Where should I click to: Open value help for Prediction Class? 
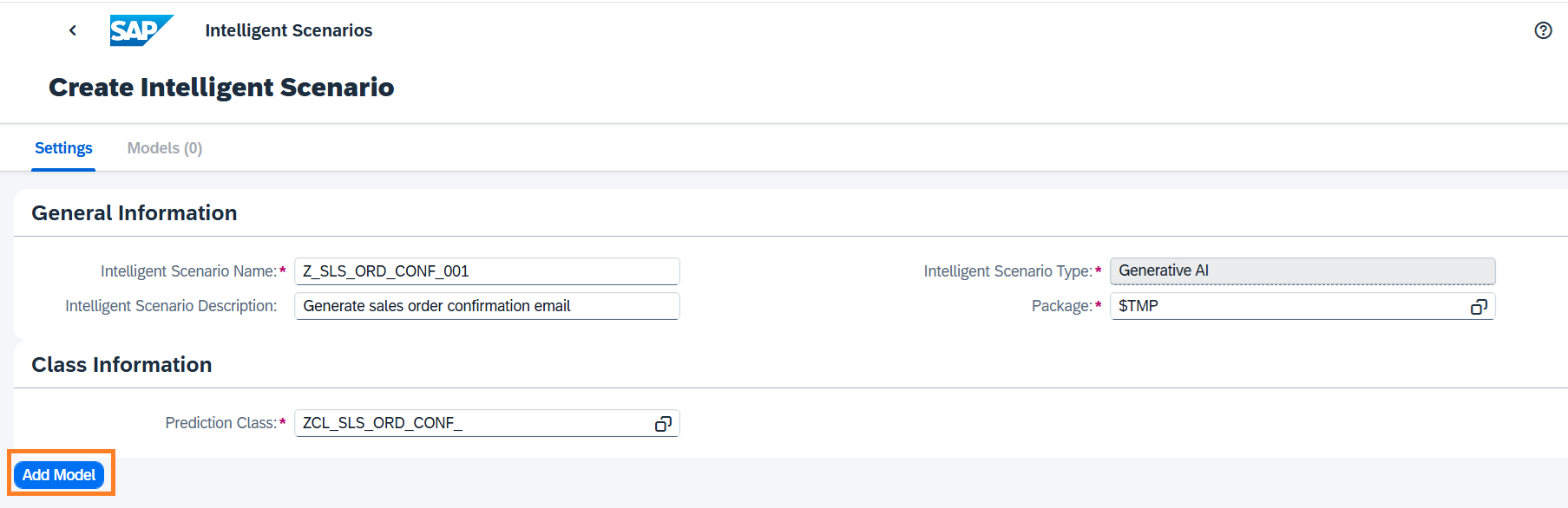(x=663, y=424)
